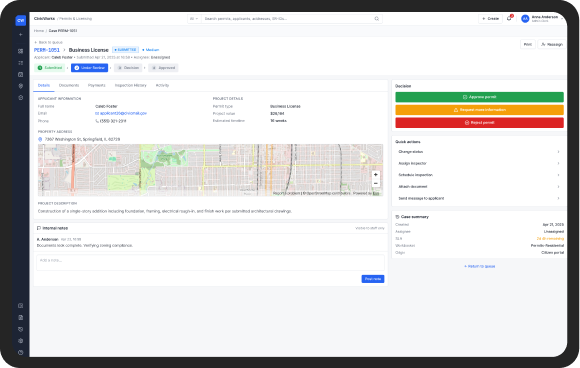
Task: Expand the Change status quick action
Action: point(479,152)
